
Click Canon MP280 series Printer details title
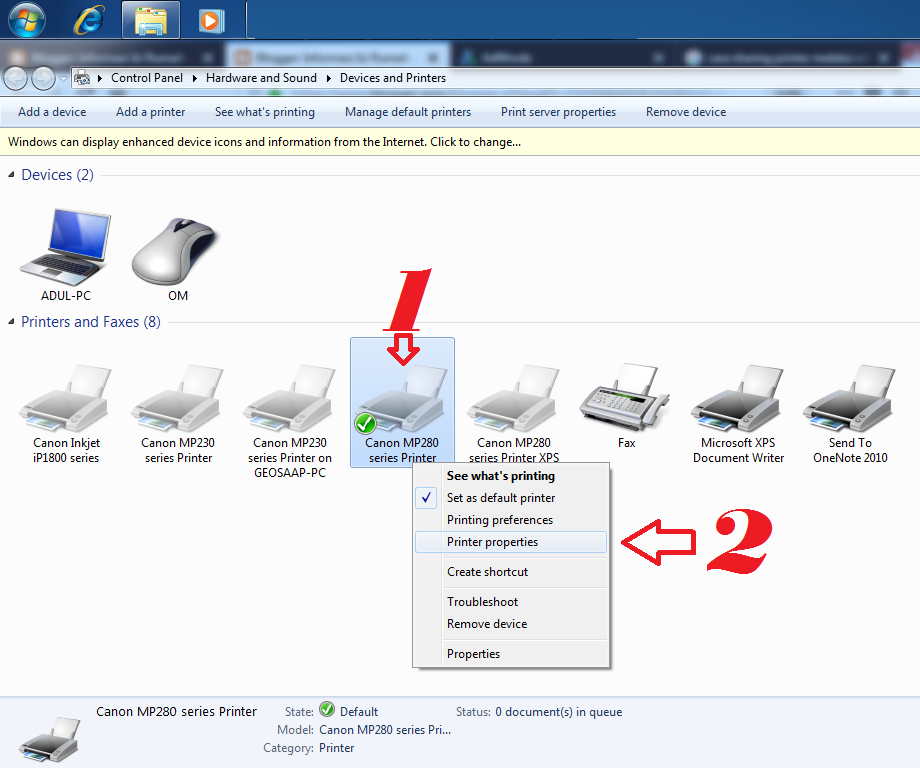(177, 712)
